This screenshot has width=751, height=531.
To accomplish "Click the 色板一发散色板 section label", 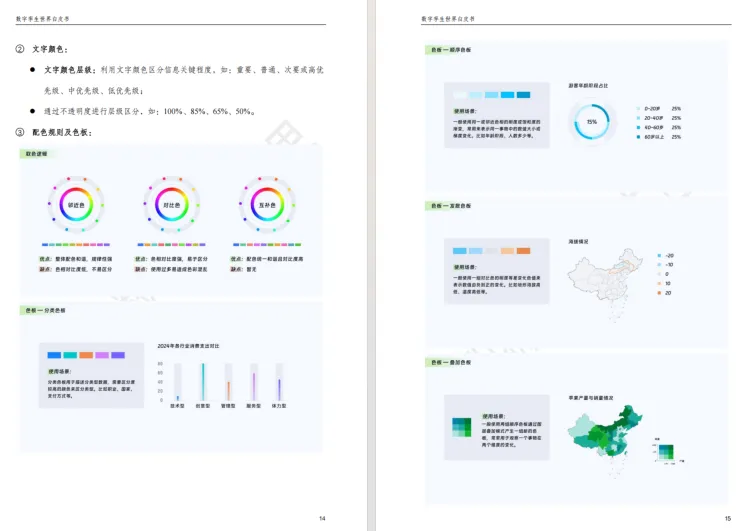I will pyautogui.click(x=450, y=206).
